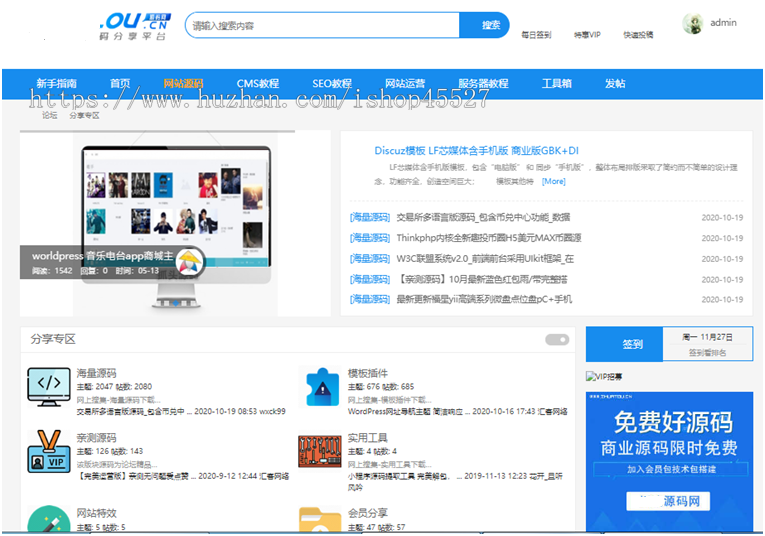Open 工具箱 navigation item
This screenshot has height=536, width=765.
(557, 83)
